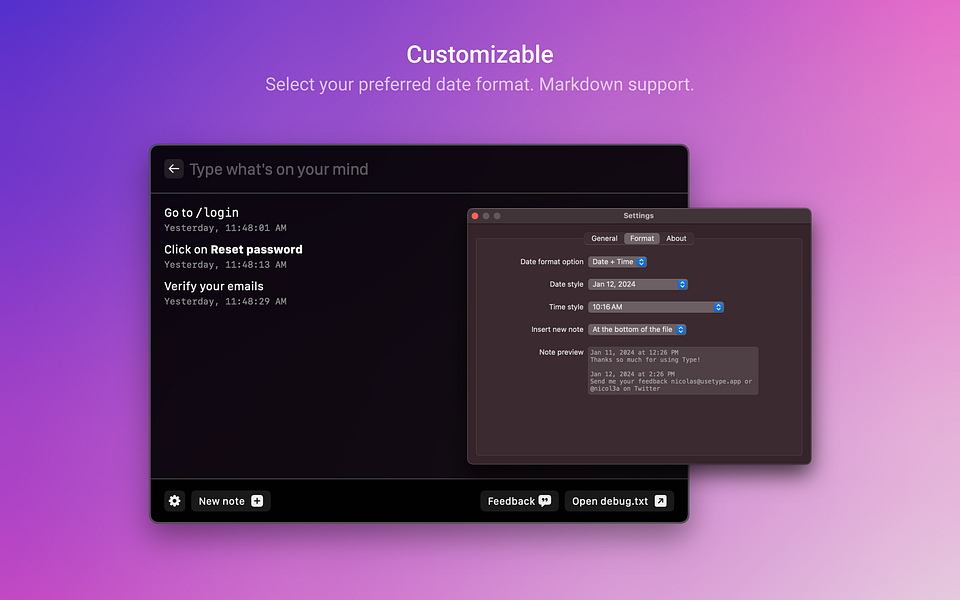The height and width of the screenshot is (600, 960).
Task: Click the stepper arrows on Date style dropdown
Action: (681, 284)
